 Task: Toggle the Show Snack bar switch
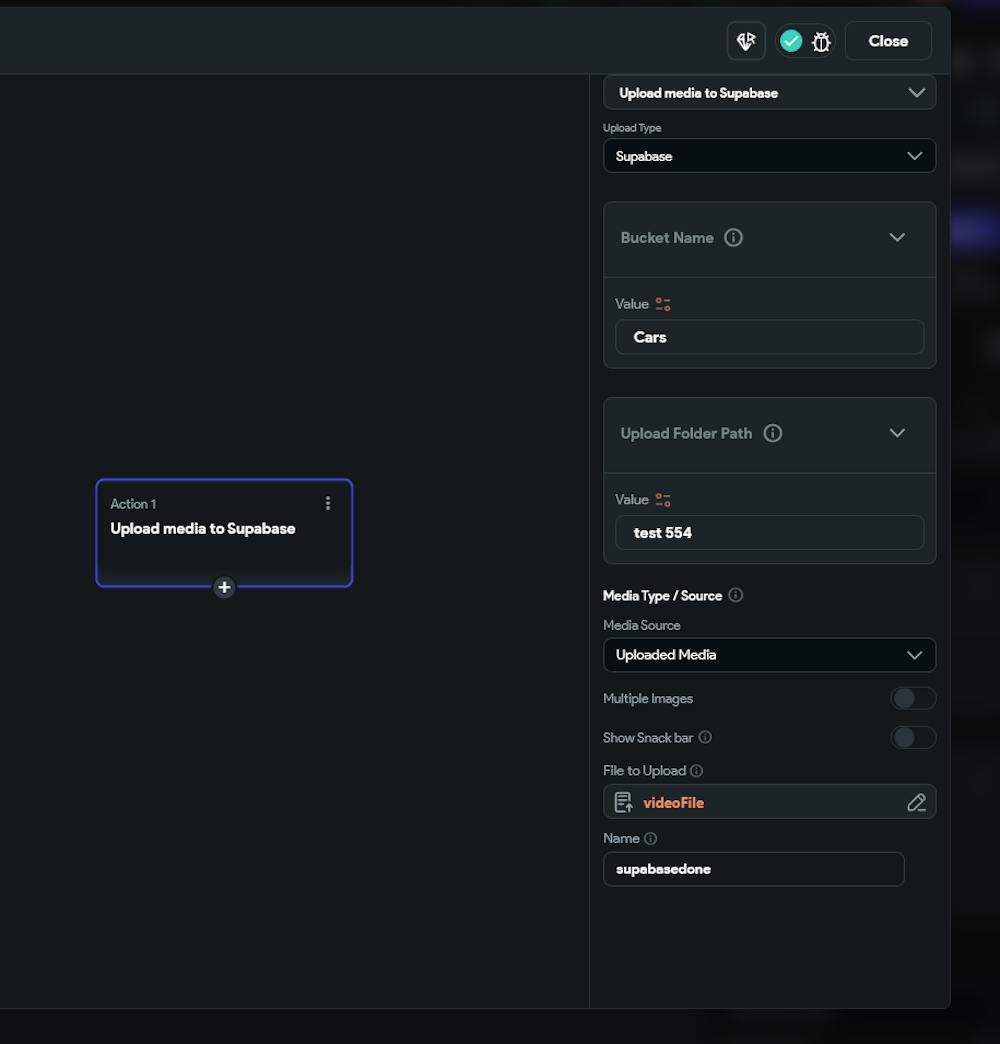pyautogui.click(x=913, y=738)
